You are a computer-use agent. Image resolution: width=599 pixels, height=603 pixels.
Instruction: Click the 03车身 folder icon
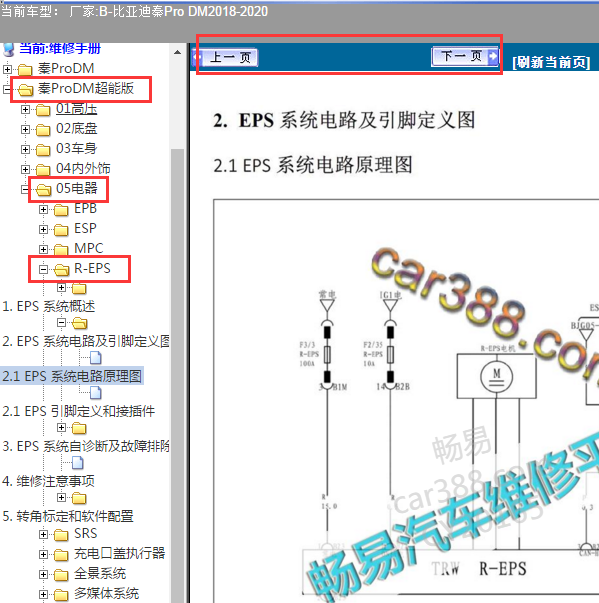(43, 150)
